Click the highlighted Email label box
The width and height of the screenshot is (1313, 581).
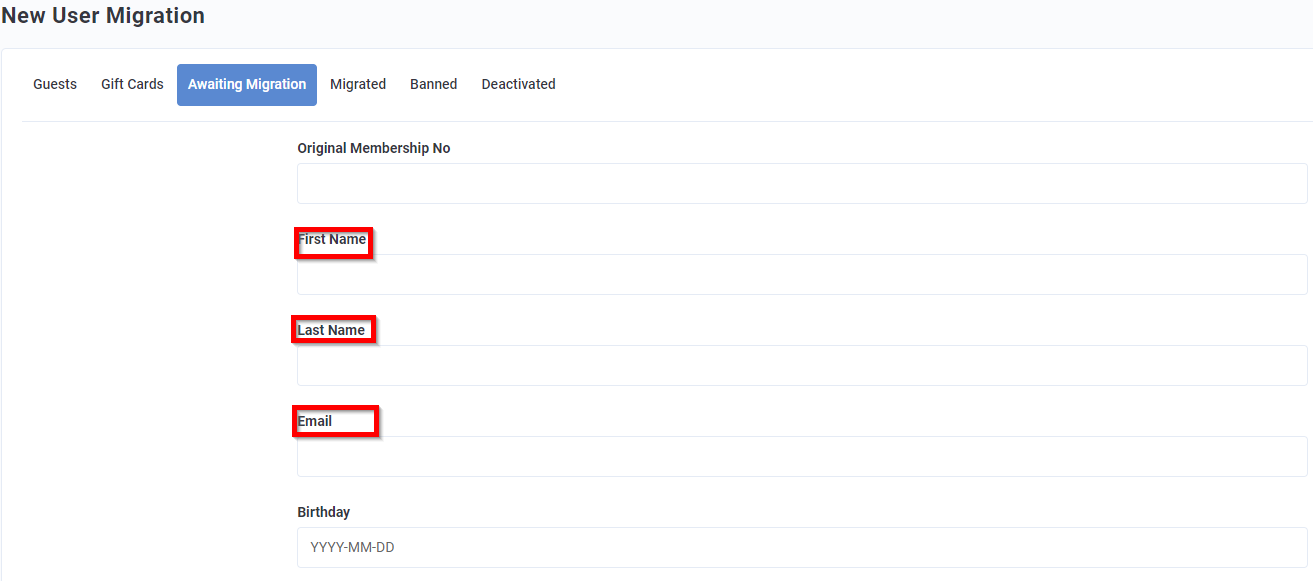pos(335,420)
